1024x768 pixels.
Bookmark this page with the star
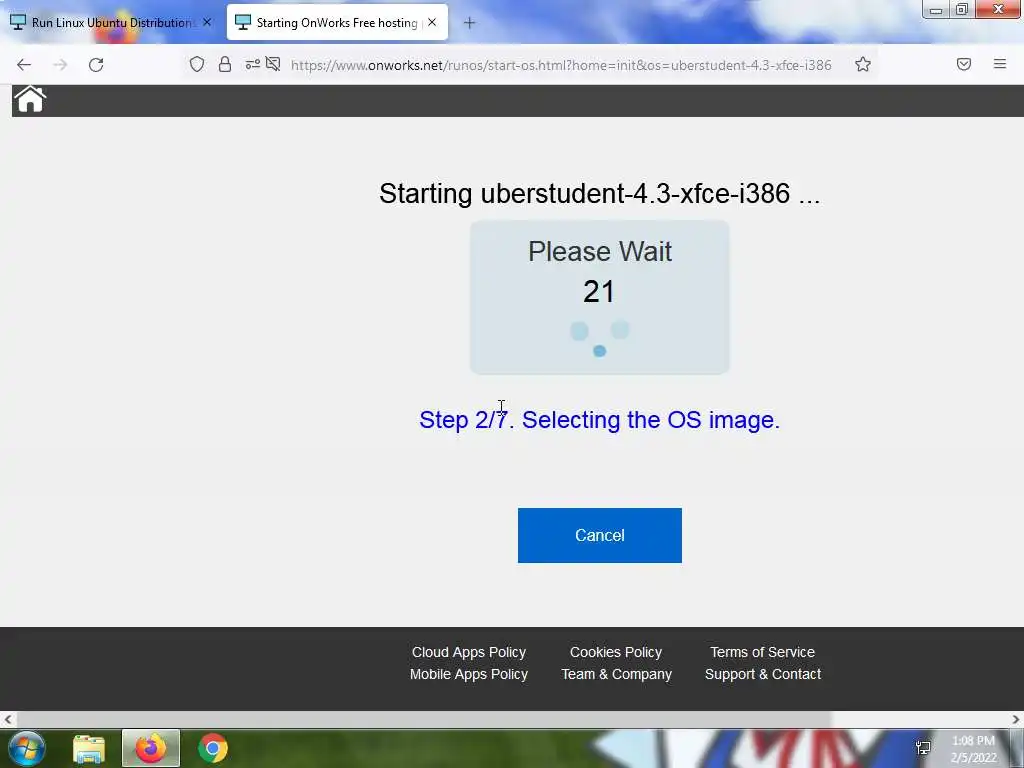pyautogui.click(x=863, y=64)
